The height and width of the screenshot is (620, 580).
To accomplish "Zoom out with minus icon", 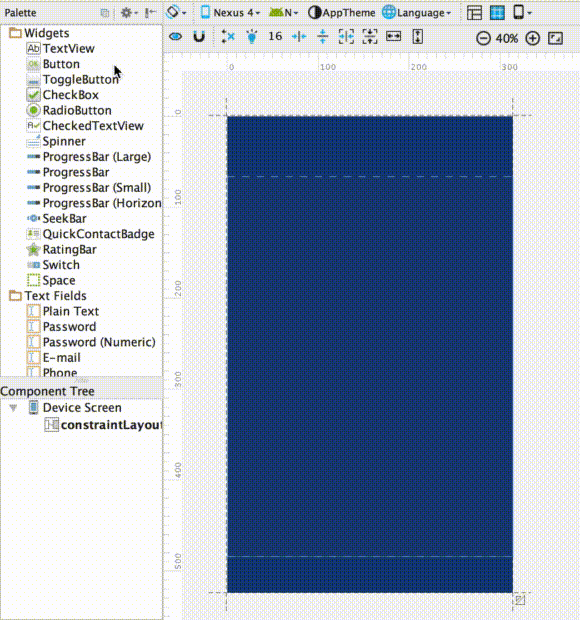I will tap(483, 38).
